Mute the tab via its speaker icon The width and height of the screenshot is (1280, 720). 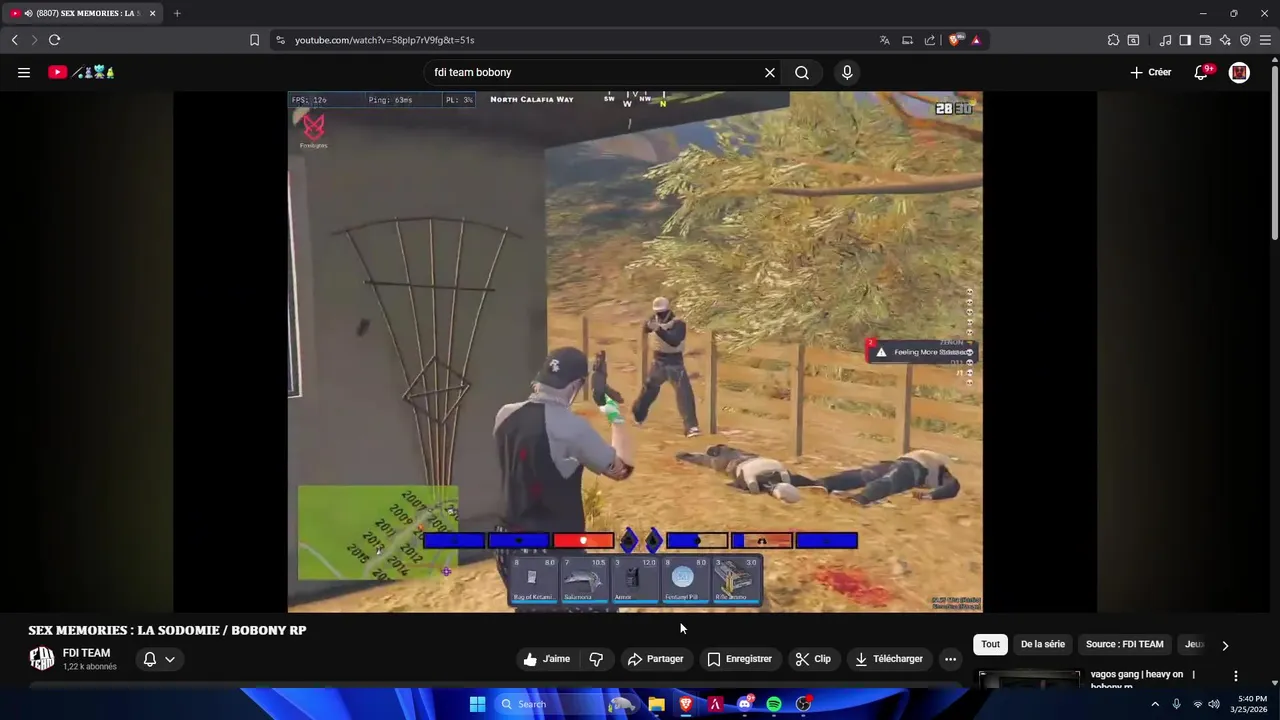point(27,13)
